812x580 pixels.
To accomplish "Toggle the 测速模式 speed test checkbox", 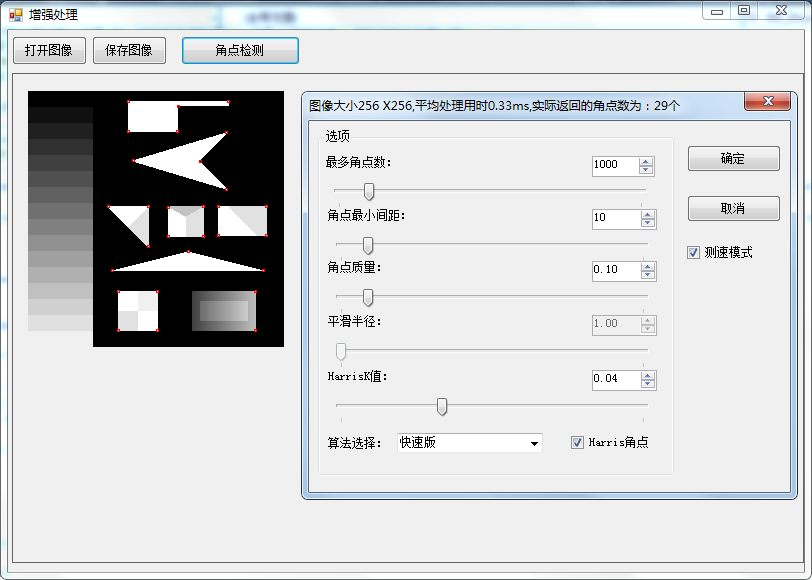I will 694,252.
